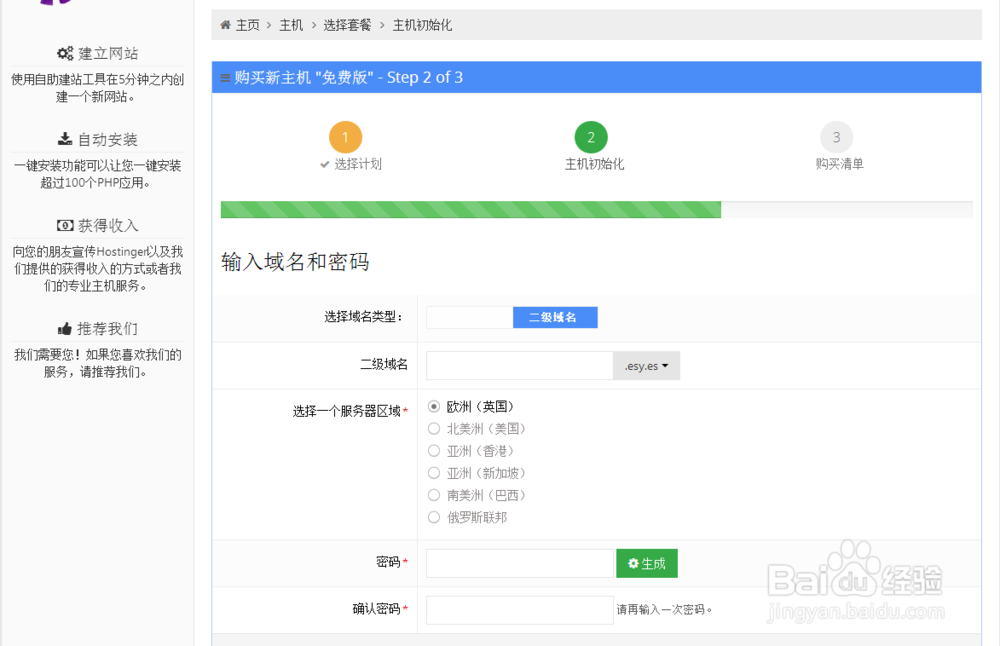
Task: Open the 选择域名类型 selector field
Action: pyautogui.click(x=470, y=317)
